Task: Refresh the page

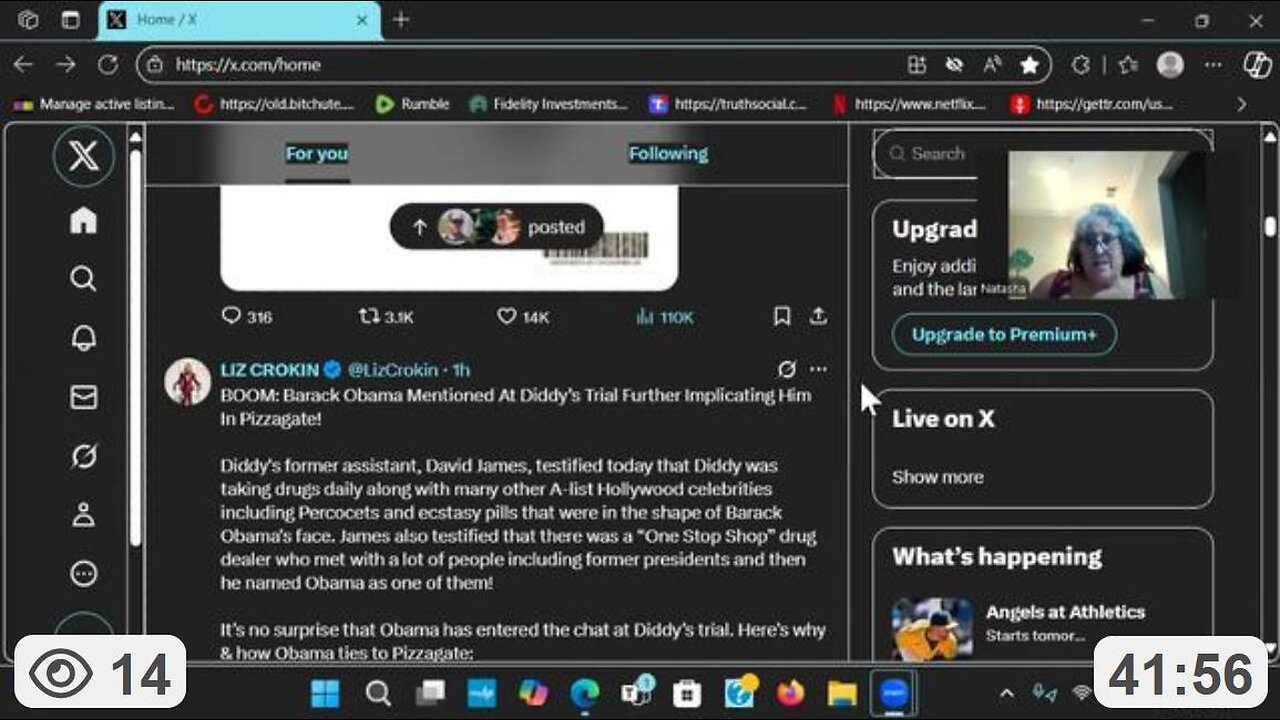Action: (108, 65)
